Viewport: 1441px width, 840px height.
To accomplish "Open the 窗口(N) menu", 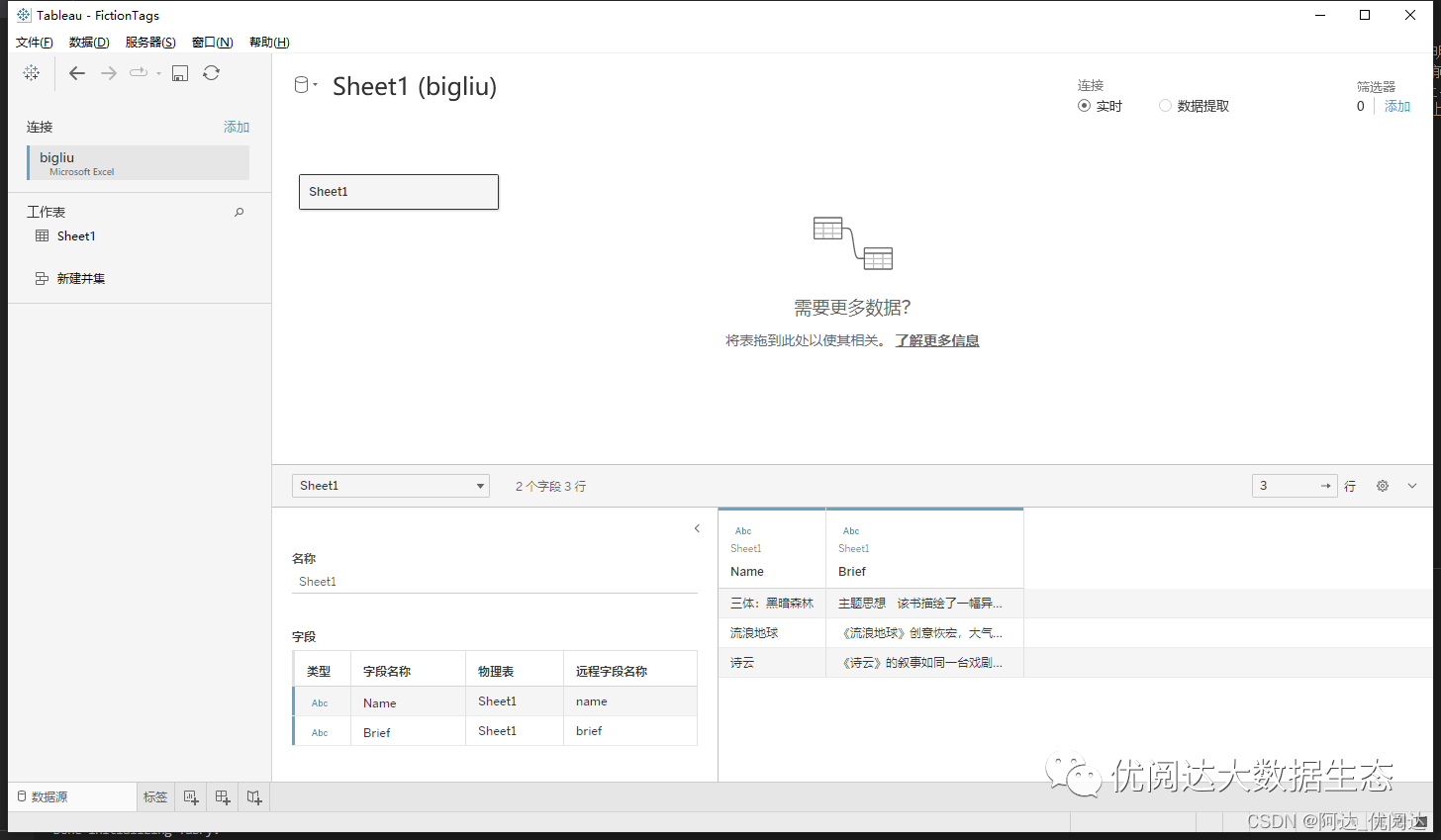I will [213, 42].
